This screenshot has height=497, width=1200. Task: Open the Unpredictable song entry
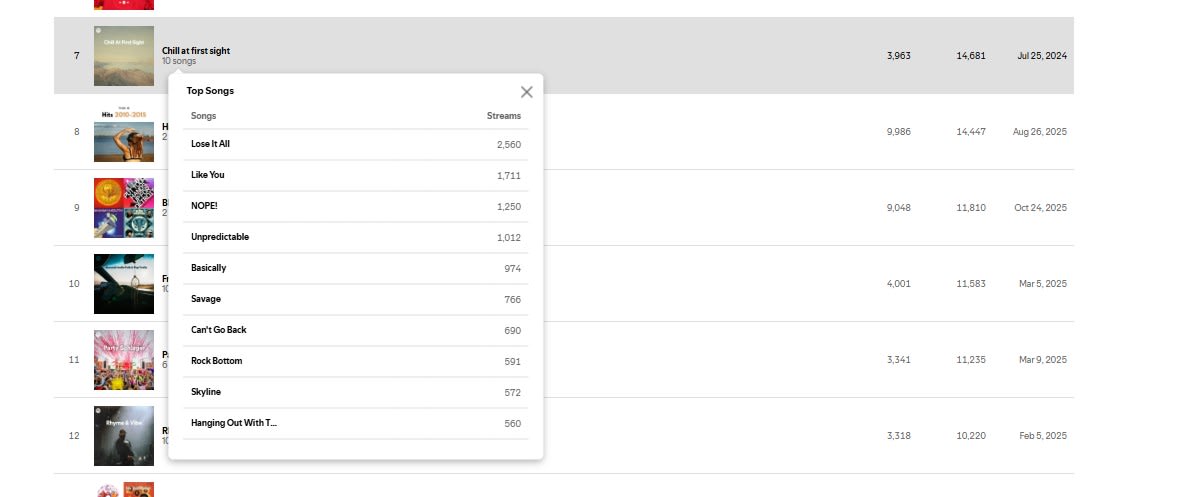(220, 237)
